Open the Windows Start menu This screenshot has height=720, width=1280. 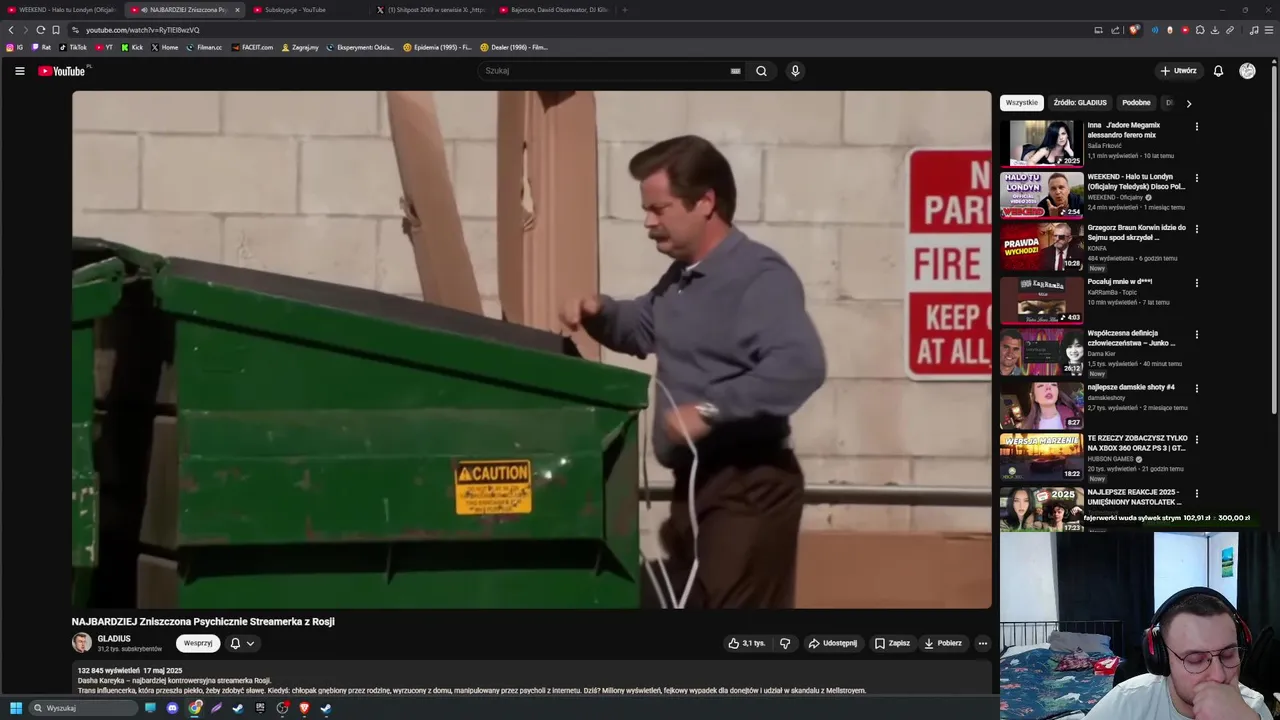pos(16,708)
